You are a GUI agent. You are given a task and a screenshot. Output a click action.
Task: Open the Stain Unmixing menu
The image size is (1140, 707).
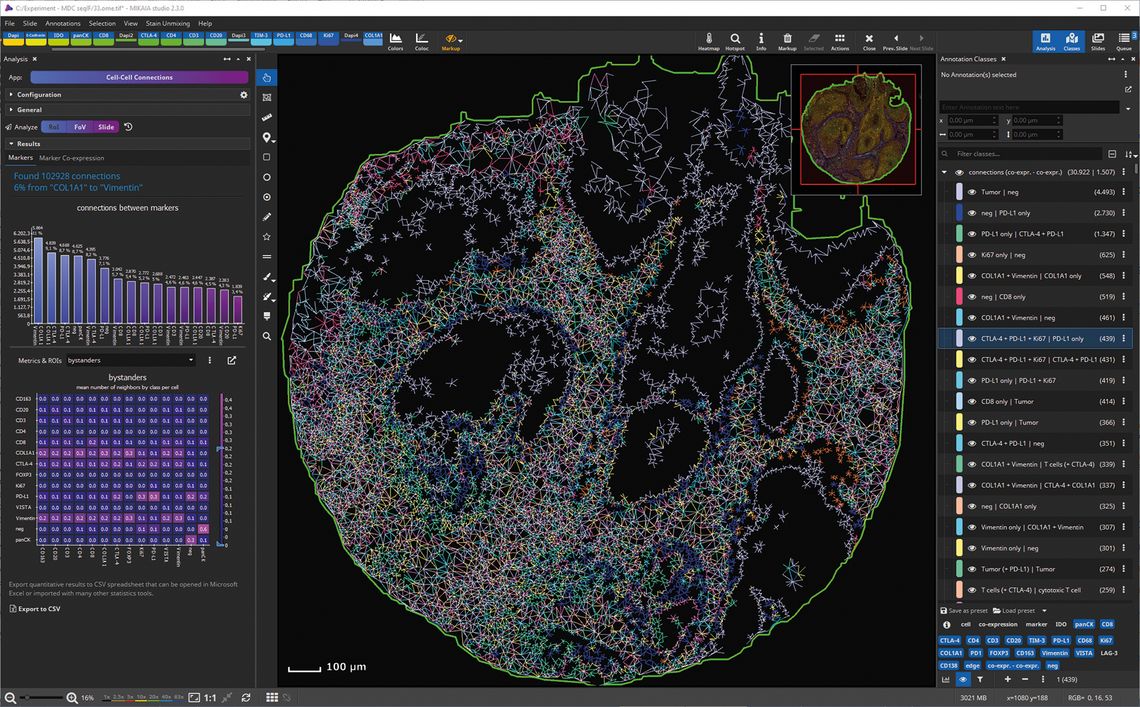click(x=167, y=23)
